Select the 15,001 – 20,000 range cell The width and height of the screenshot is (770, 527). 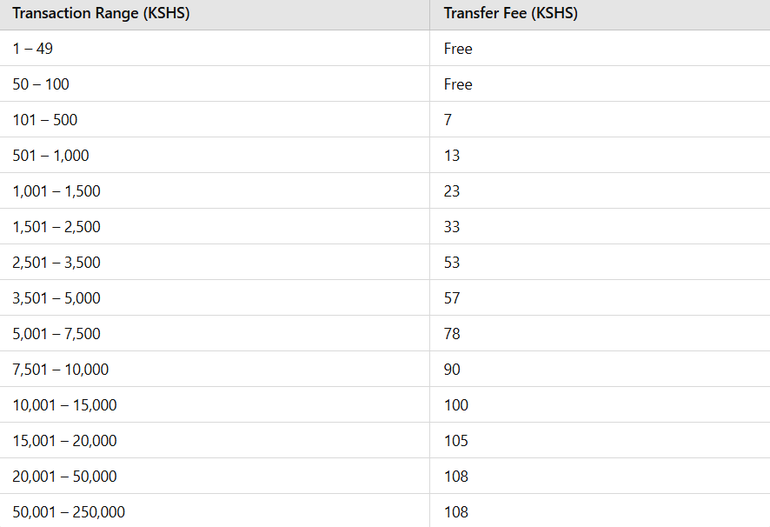64,441
